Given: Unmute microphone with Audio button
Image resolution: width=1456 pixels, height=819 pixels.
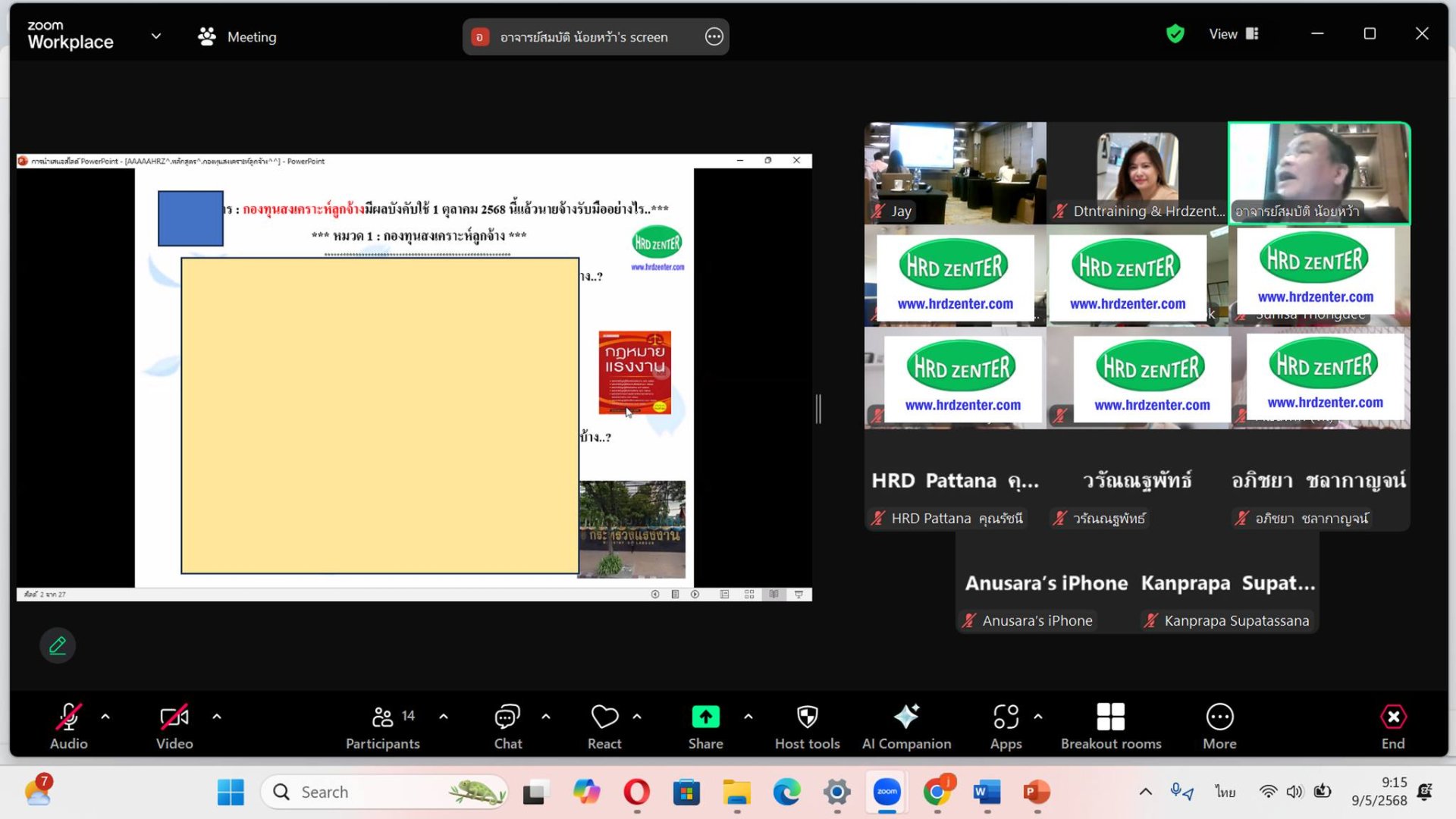Looking at the screenshot, I should [x=68, y=726].
